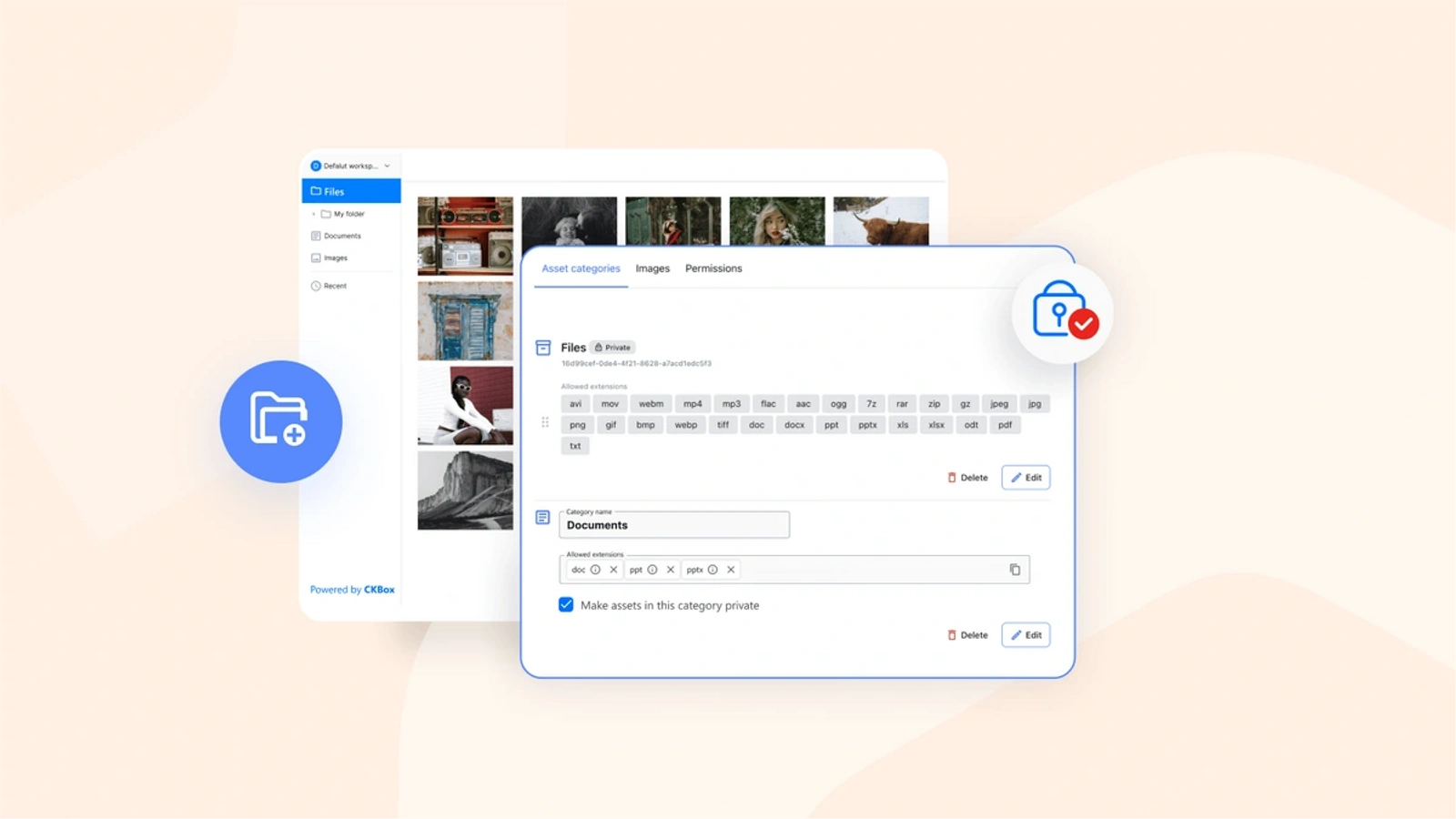
Task: Click the webm extension tag
Action: (x=651, y=404)
